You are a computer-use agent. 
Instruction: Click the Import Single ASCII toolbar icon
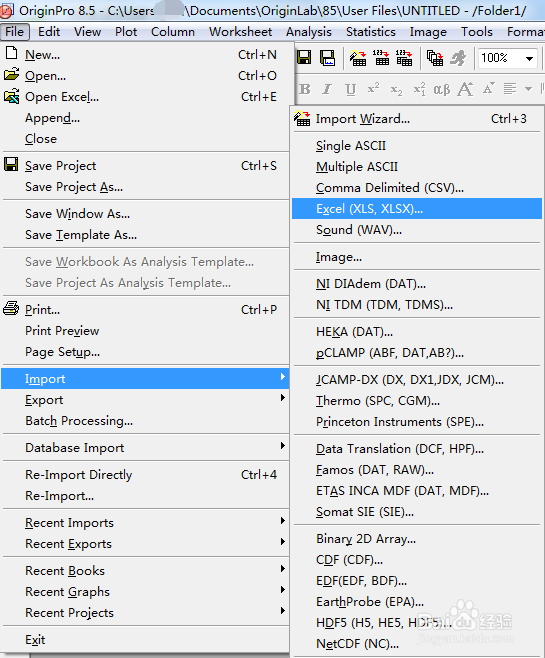[x=381, y=57]
